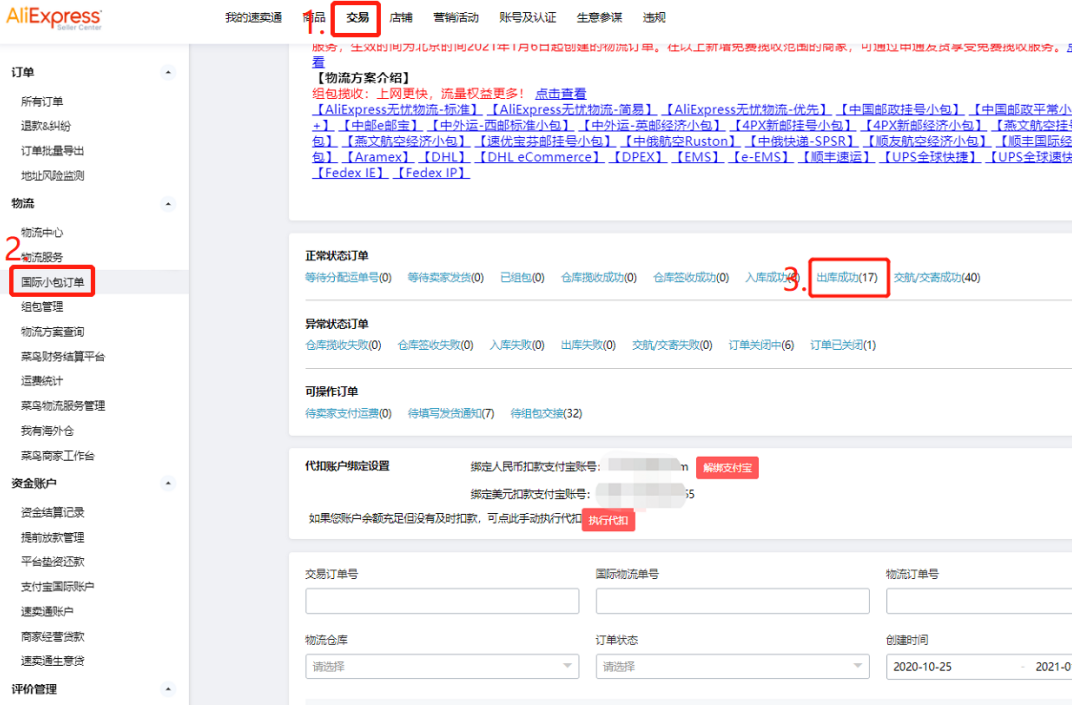This screenshot has width=1072, height=705.
Task: Open 速卖通生意贷 in the sidebar
Action: coord(53,661)
